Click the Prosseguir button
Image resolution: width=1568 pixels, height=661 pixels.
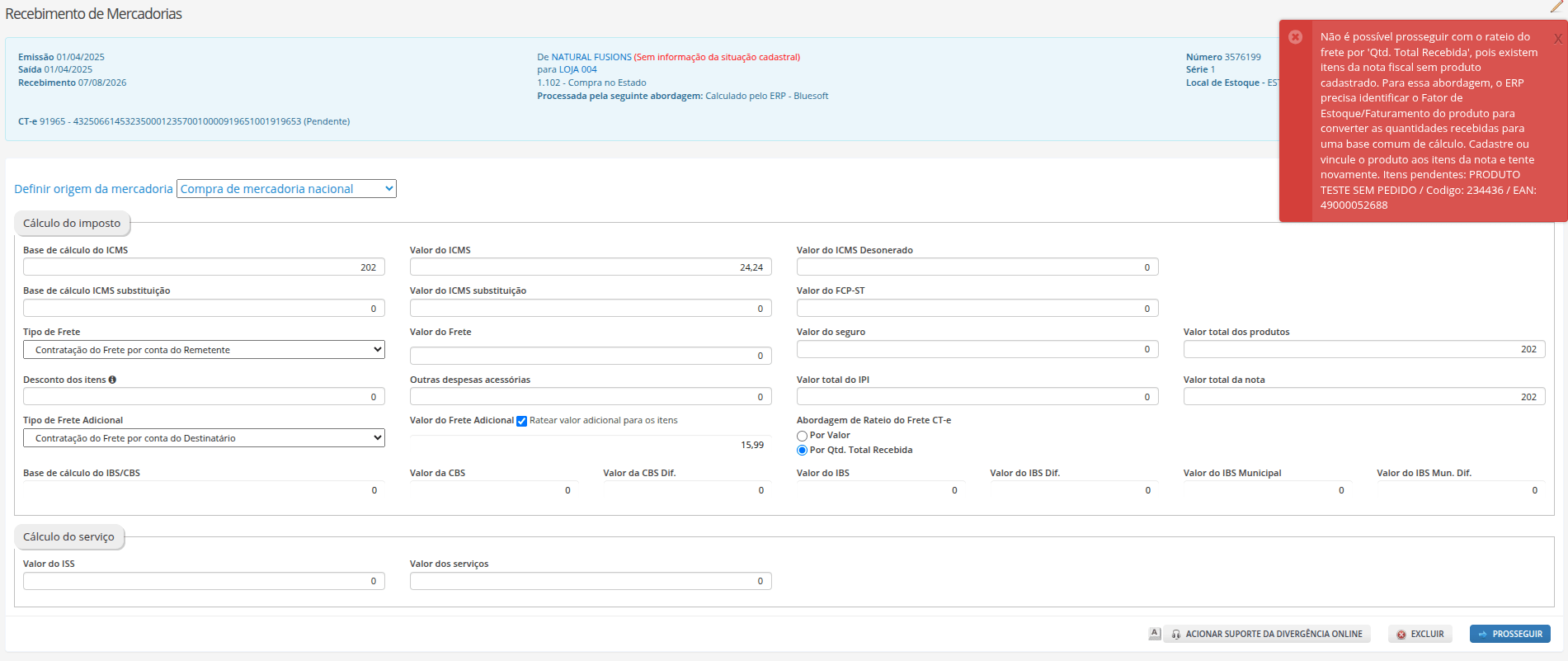pos(1510,634)
